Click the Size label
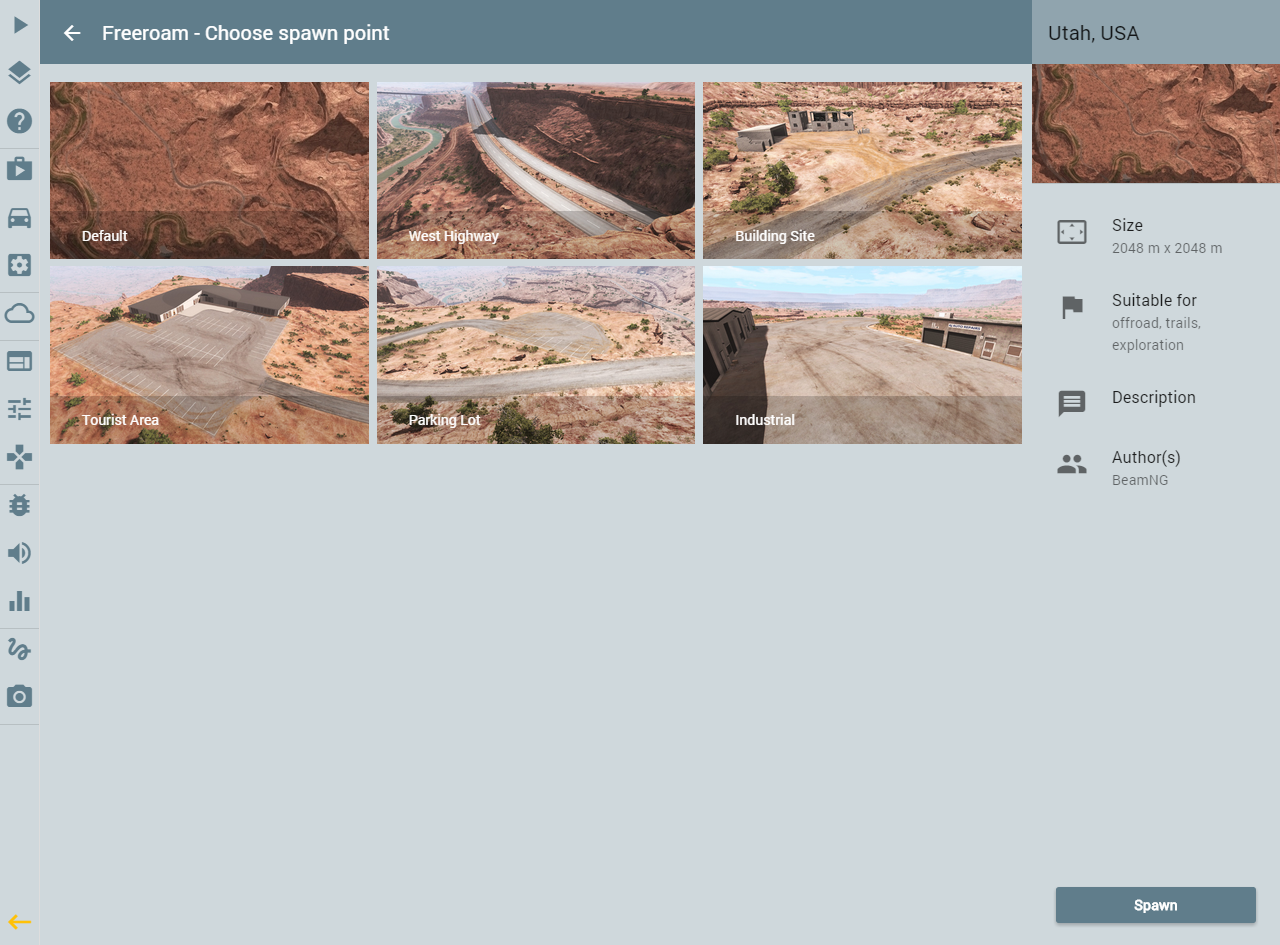This screenshot has height=945, width=1280. [1127, 225]
